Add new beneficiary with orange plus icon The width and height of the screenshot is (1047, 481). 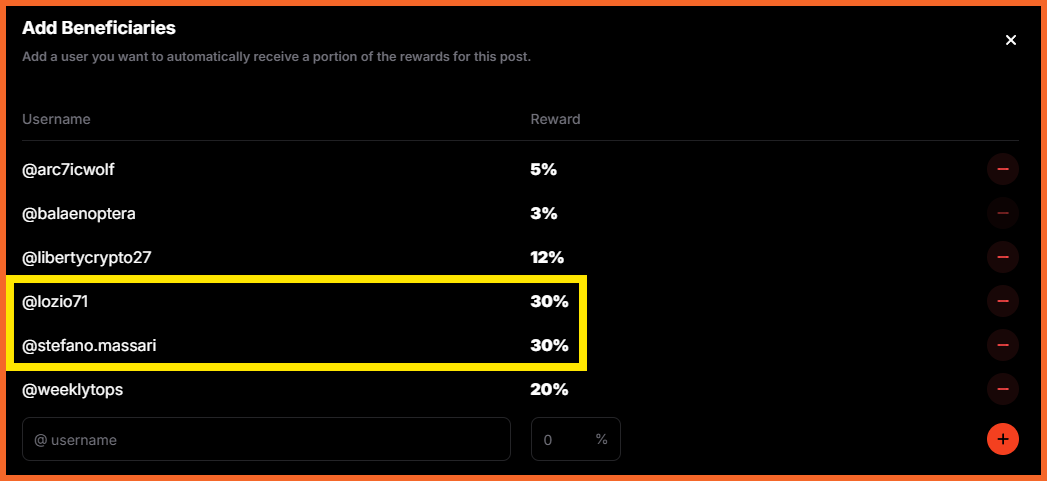pos(1002,440)
